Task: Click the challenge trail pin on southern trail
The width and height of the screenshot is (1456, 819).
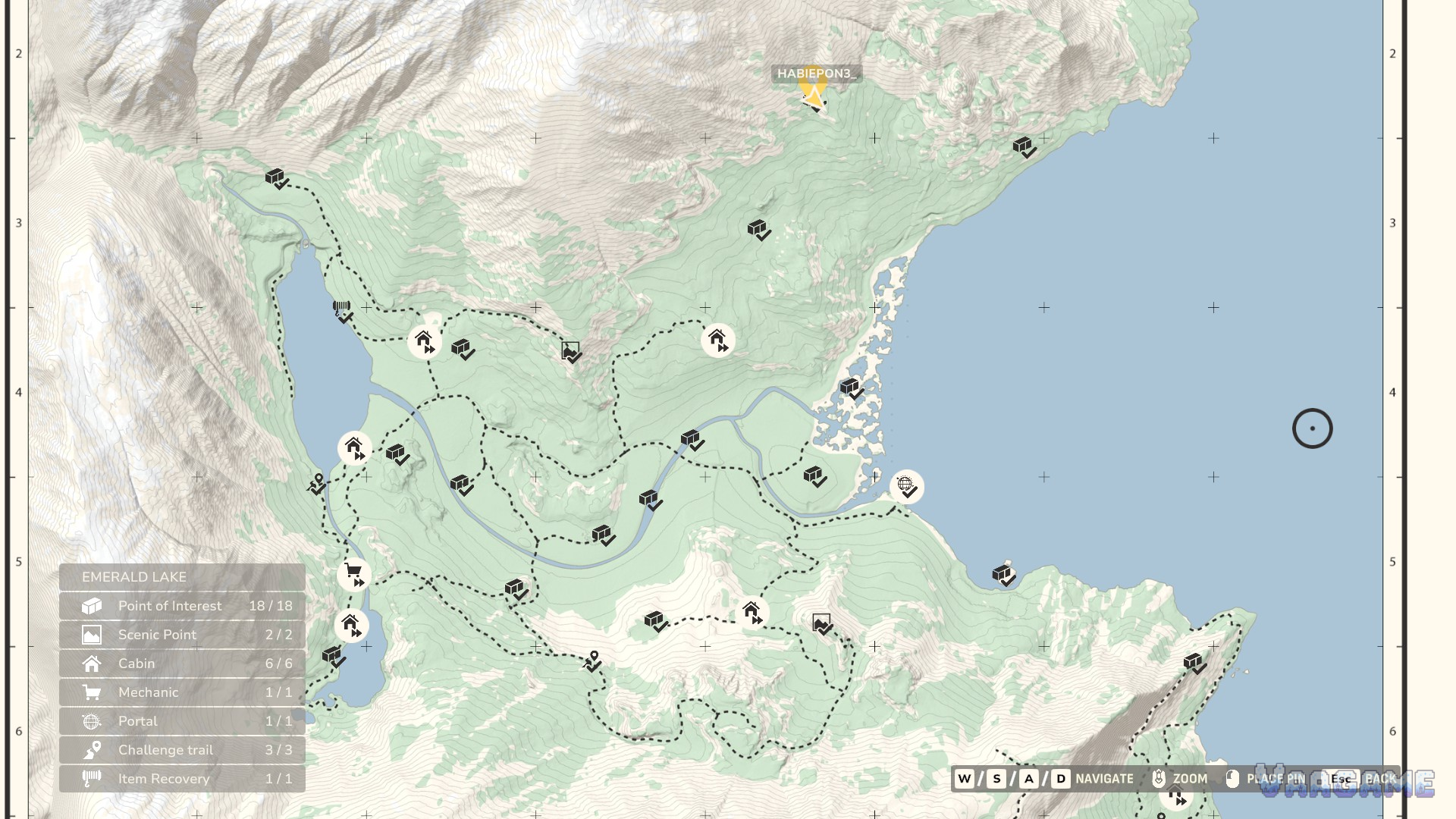Action: [x=592, y=661]
